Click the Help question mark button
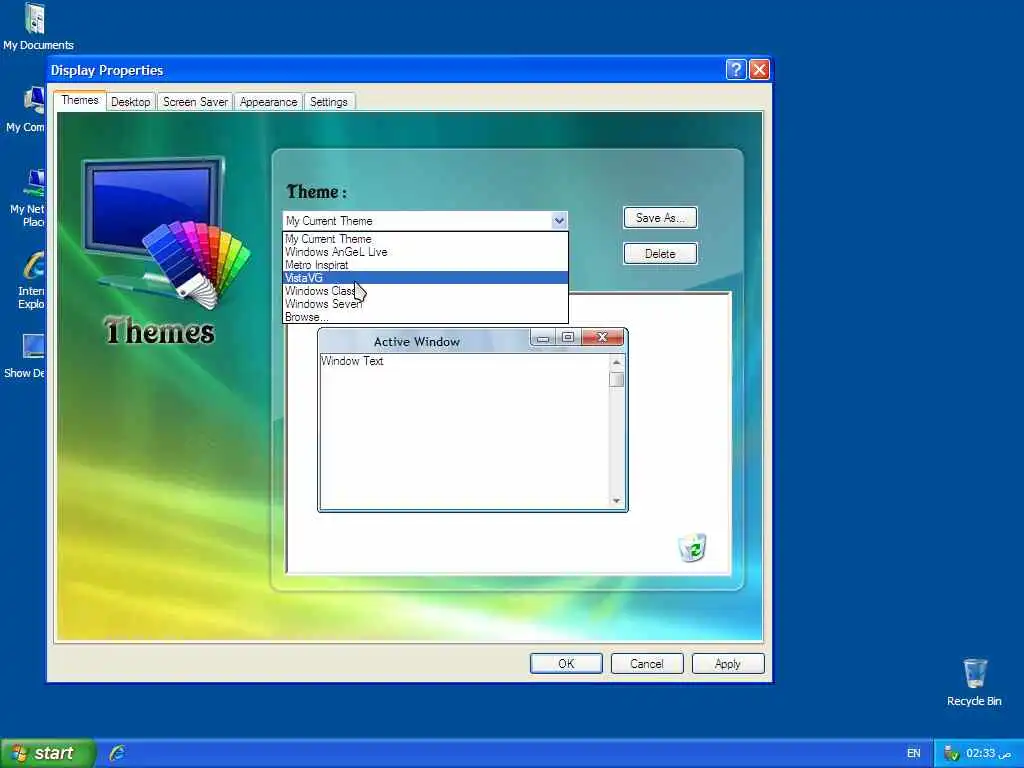The image size is (1024, 768). pos(735,69)
